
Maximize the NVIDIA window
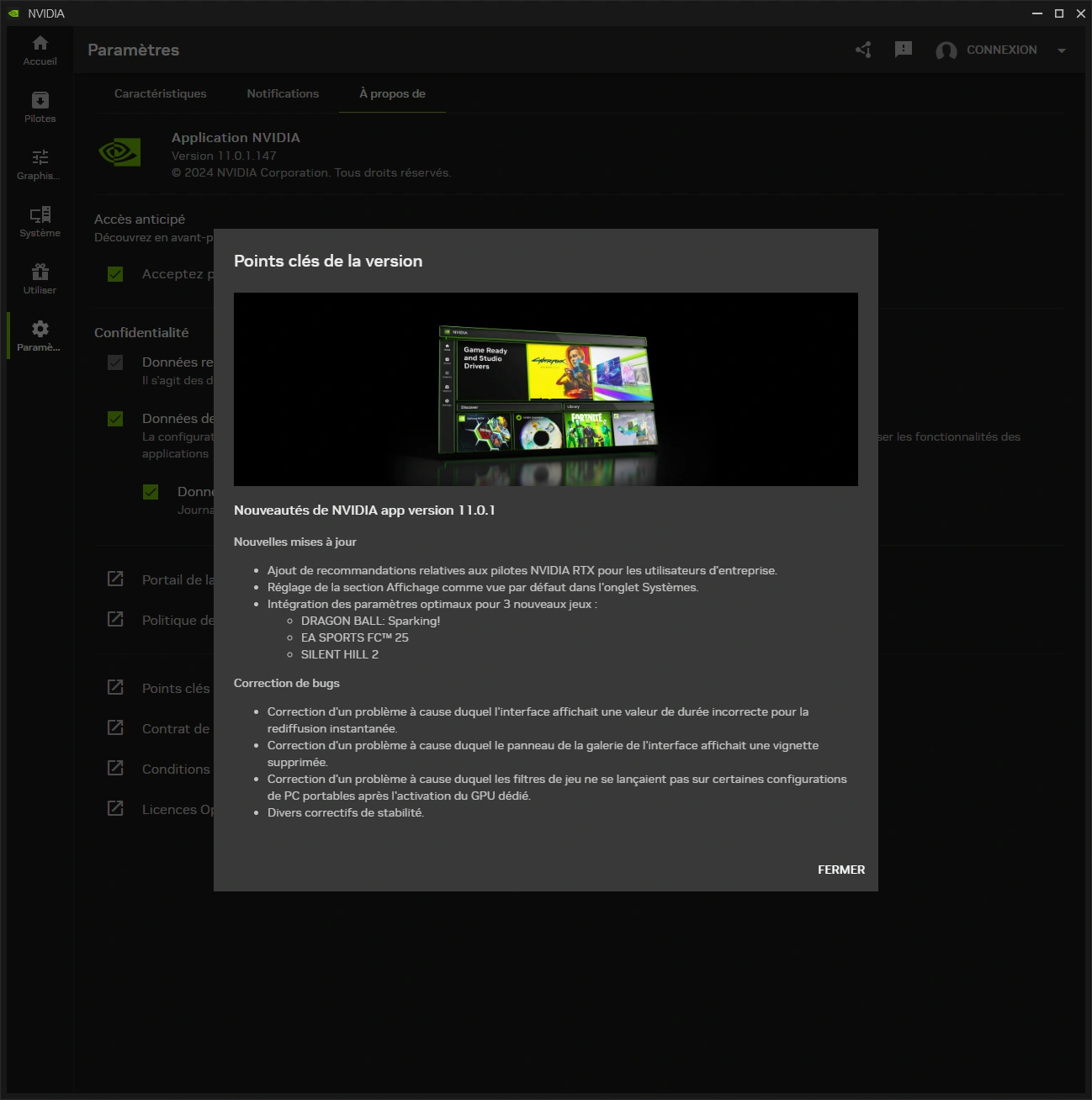1059,13
